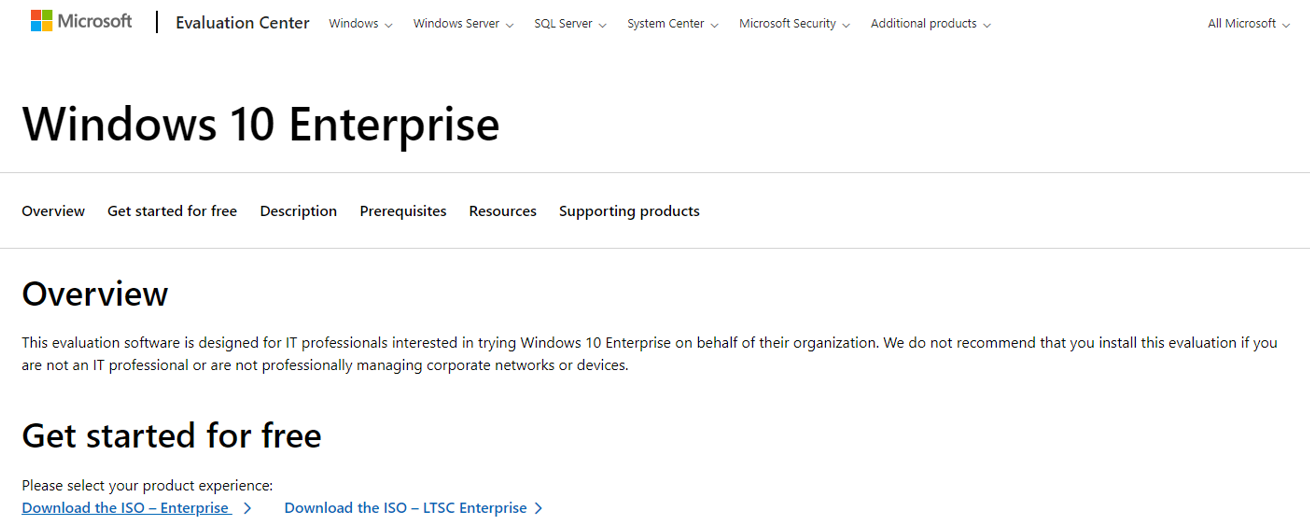
Task: Open the SQL Server dropdown
Action: 570,24
